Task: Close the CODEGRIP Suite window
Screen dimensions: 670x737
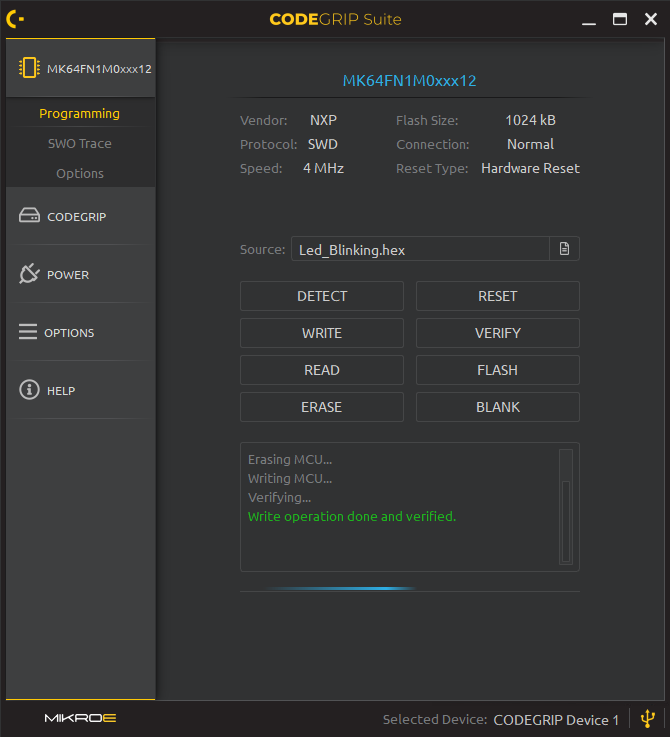Action: click(651, 19)
